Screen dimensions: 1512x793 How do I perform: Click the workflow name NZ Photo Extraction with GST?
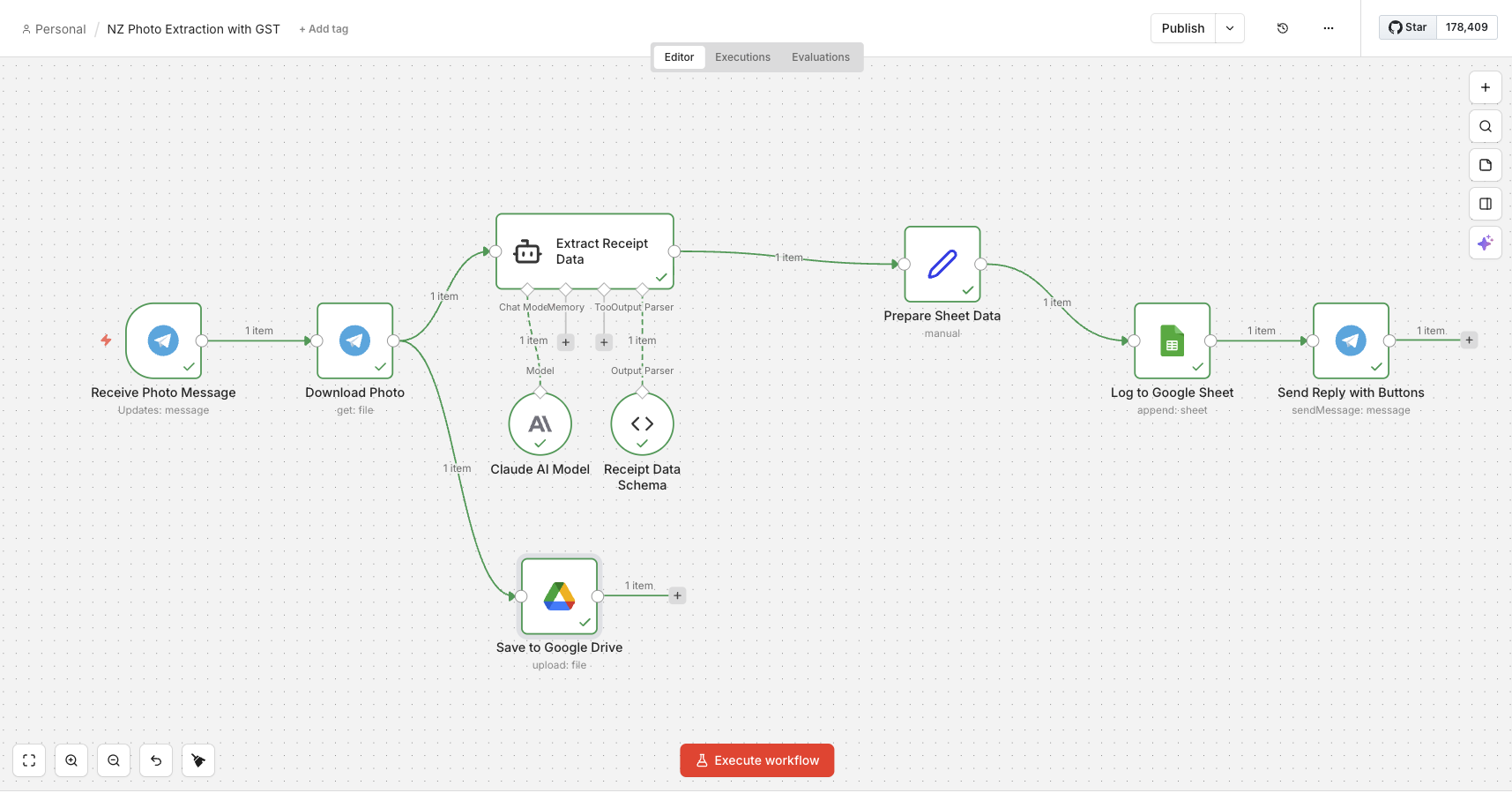click(193, 29)
